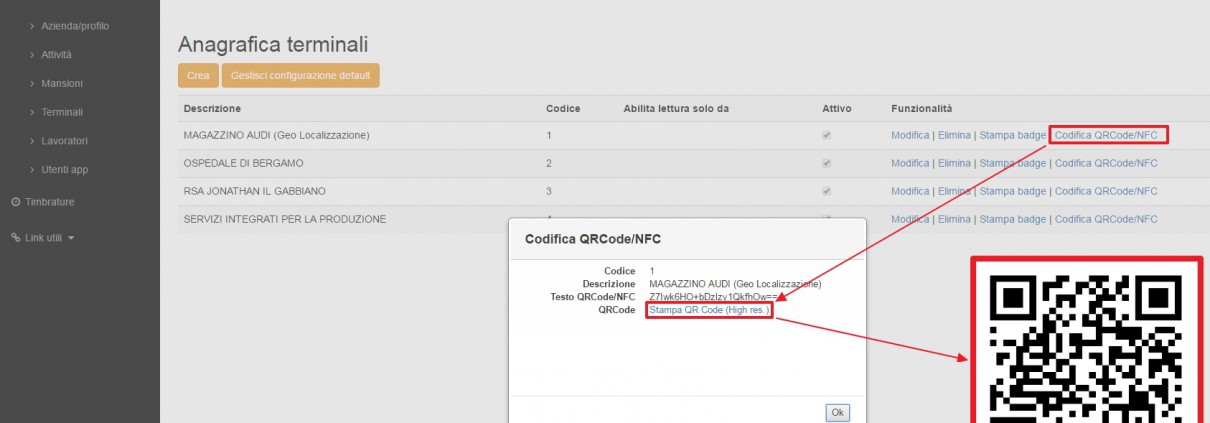1210x423 pixels.
Task: Toggle Attivo checkbox for MAGAZZINO AUDI
Action: pyautogui.click(x=827, y=135)
